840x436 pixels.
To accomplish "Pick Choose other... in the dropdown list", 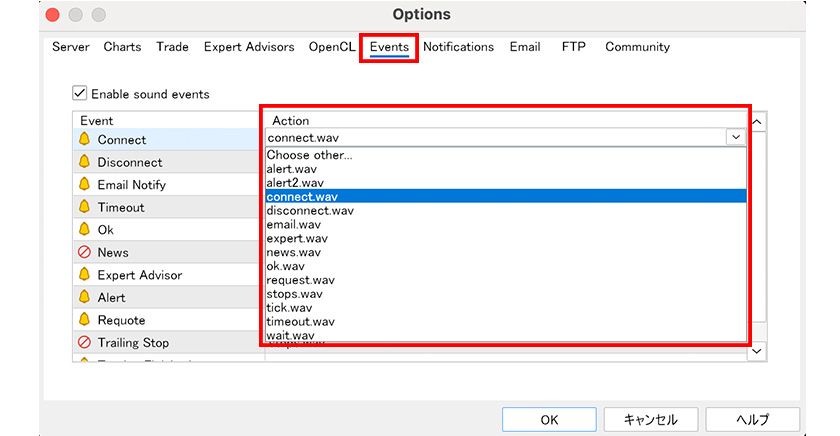I will point(309,155).
